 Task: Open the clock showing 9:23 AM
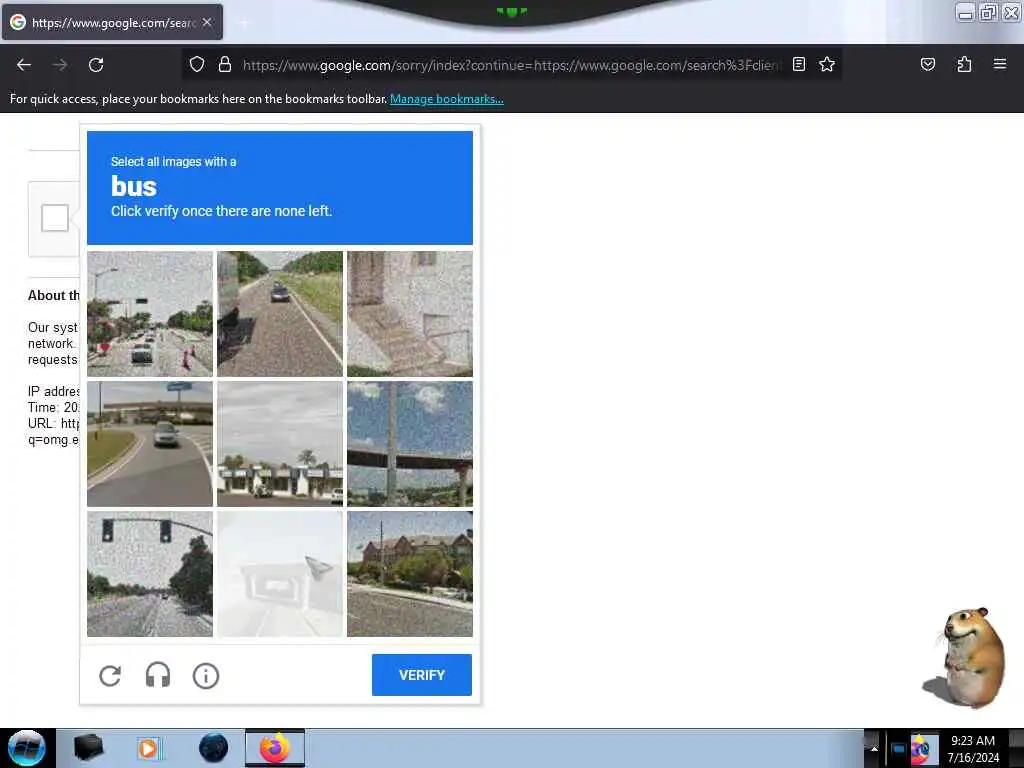[973, 749]
